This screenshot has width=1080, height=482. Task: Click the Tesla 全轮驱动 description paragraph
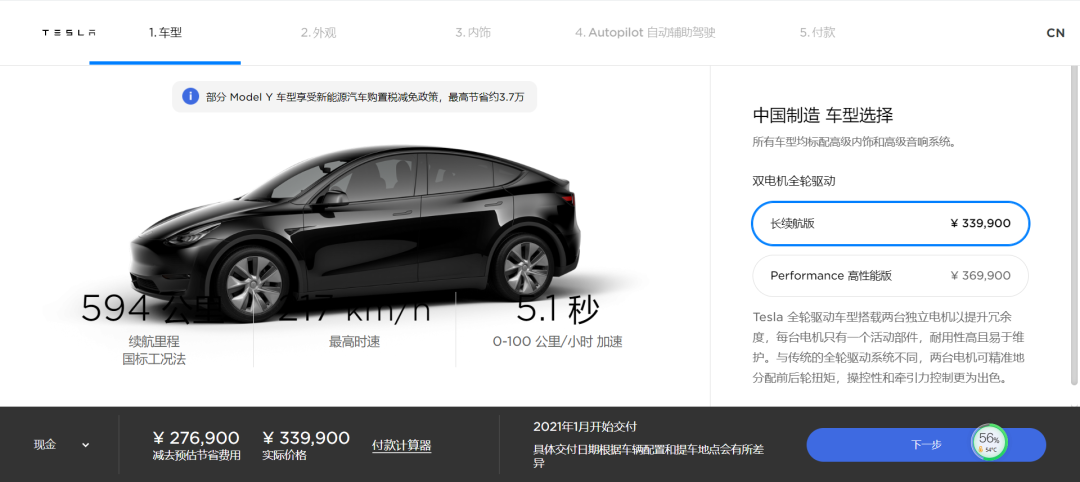point(888,347)
